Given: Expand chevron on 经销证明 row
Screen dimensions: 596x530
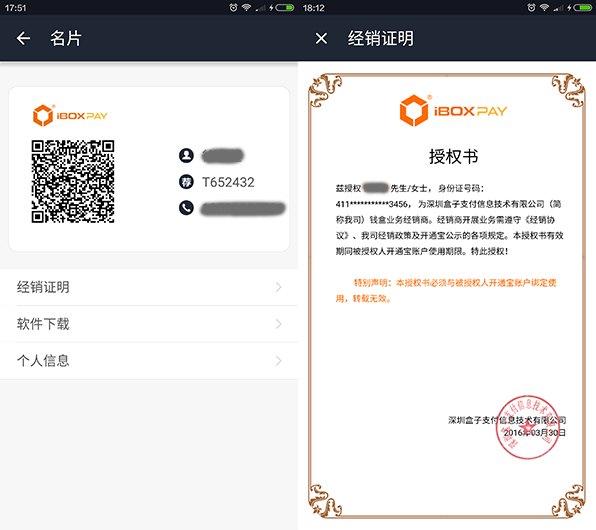Looking at the screenshot, I should coord(279,287).
